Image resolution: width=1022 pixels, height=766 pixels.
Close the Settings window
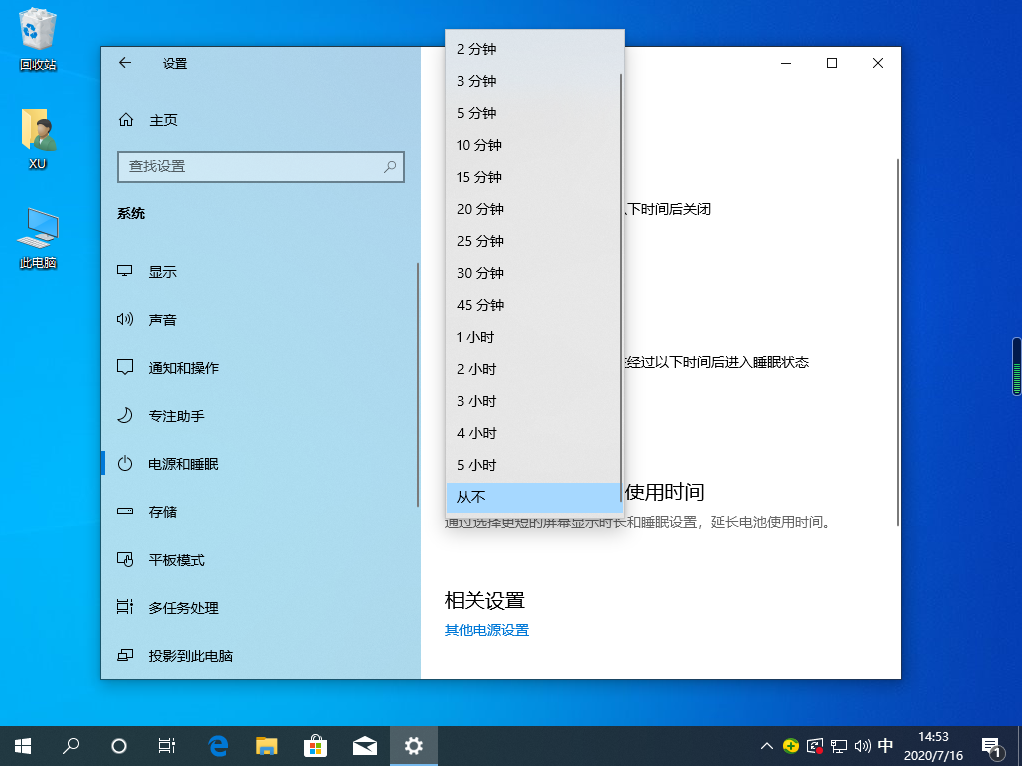(x=878, y=63)
